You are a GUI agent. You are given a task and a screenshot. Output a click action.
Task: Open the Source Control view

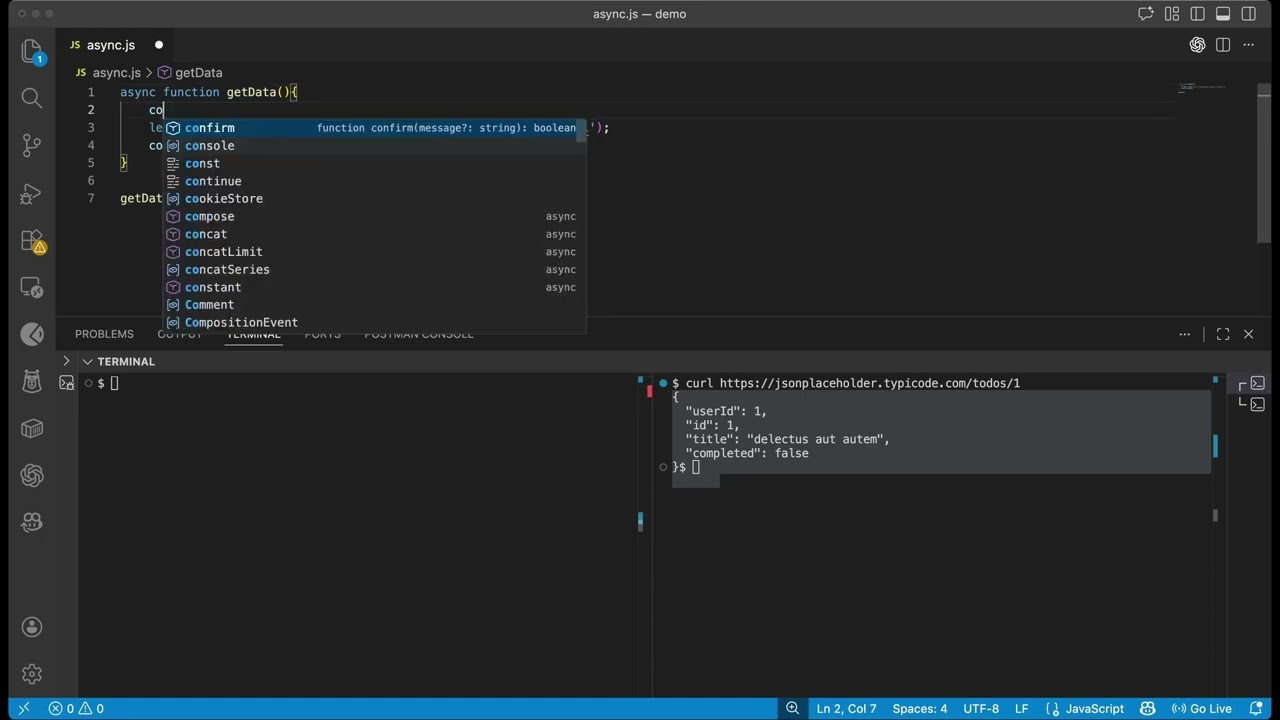32,145
